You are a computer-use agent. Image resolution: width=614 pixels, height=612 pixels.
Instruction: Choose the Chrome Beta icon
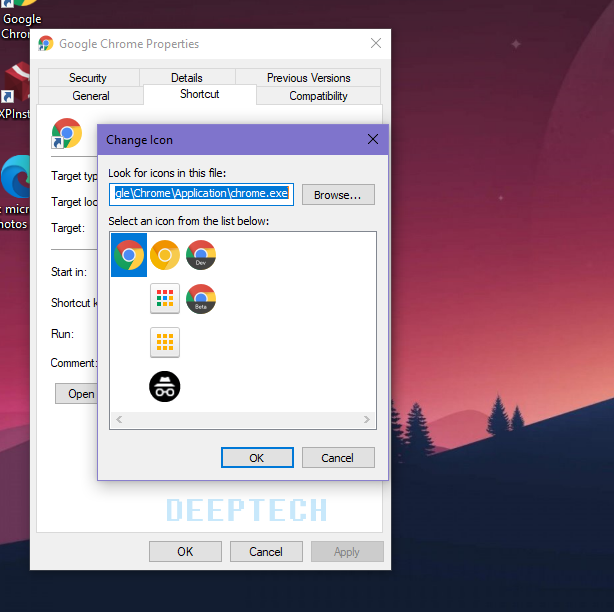[201, 299]
